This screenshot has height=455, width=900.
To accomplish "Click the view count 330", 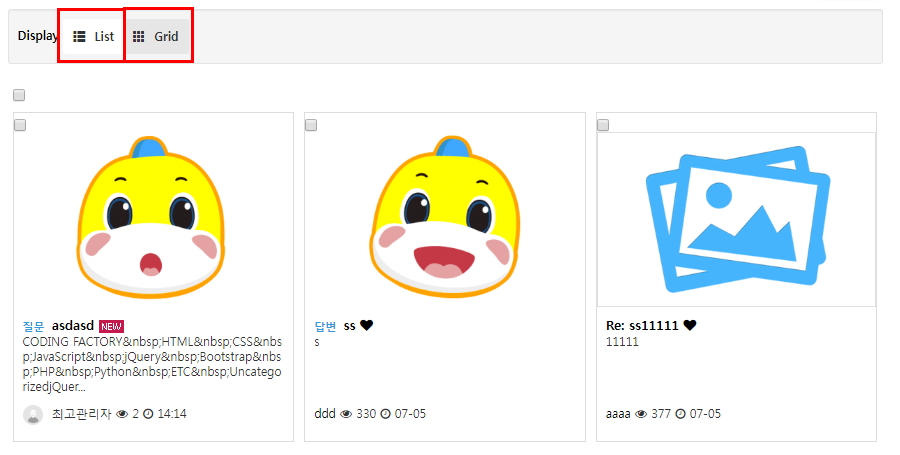I will pos(366,414).
